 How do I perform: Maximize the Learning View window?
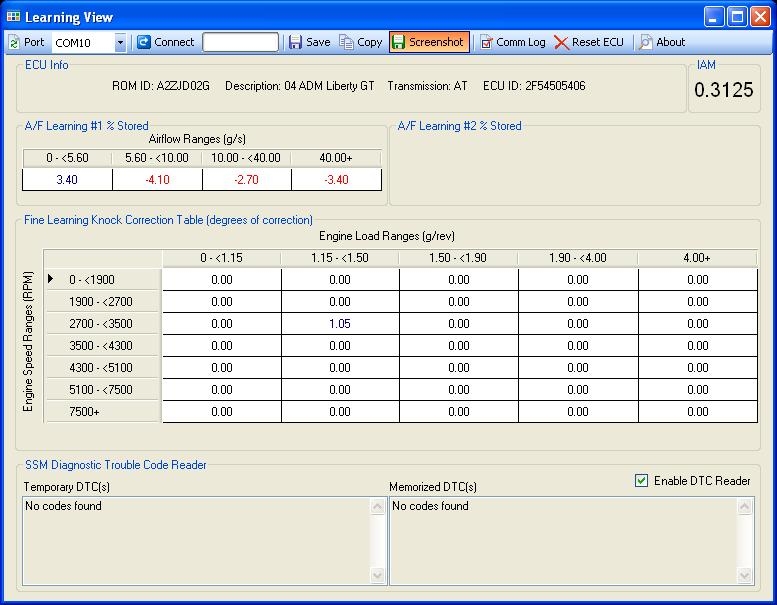(x=737, y=17)
